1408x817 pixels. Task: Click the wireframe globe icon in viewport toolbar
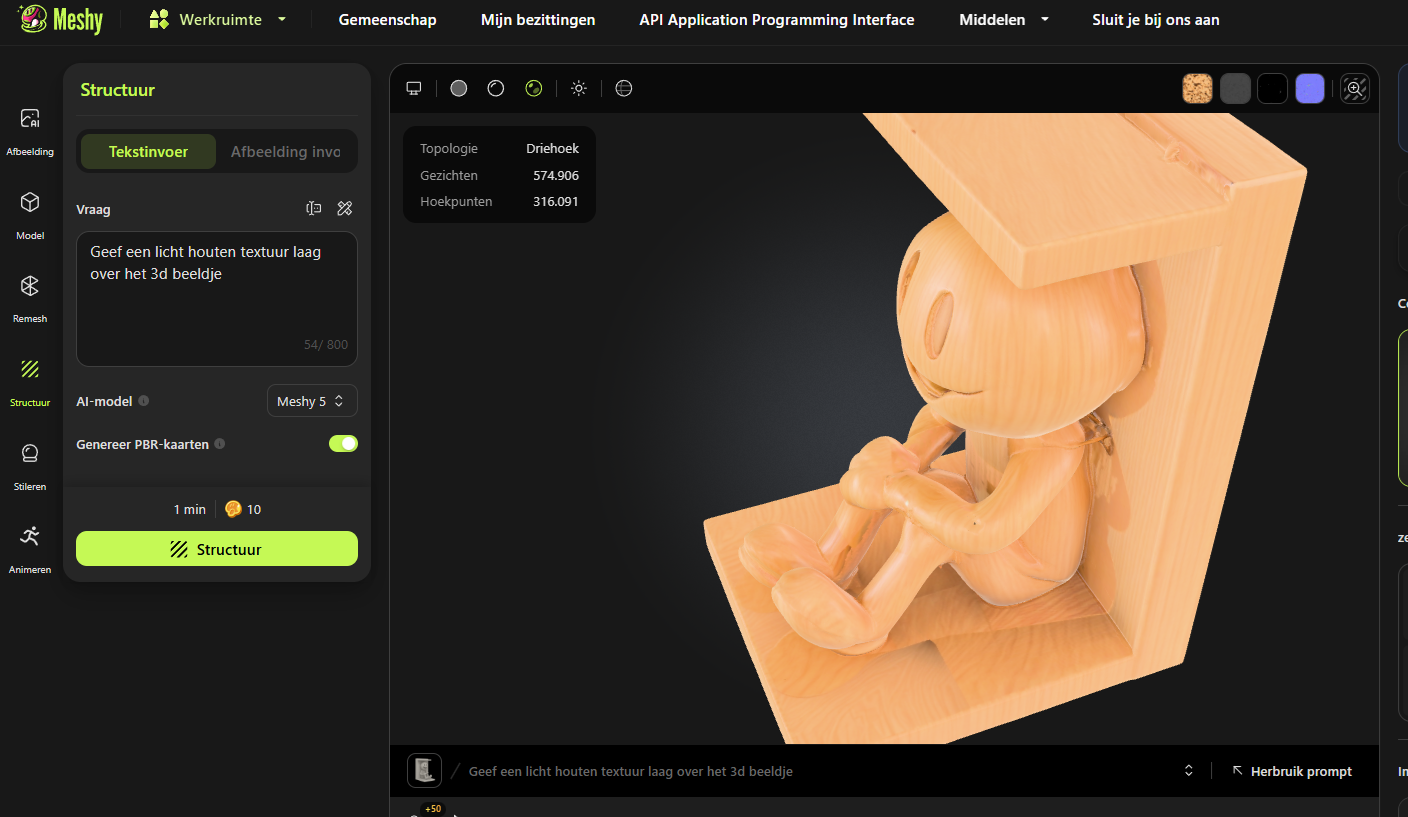624,88
